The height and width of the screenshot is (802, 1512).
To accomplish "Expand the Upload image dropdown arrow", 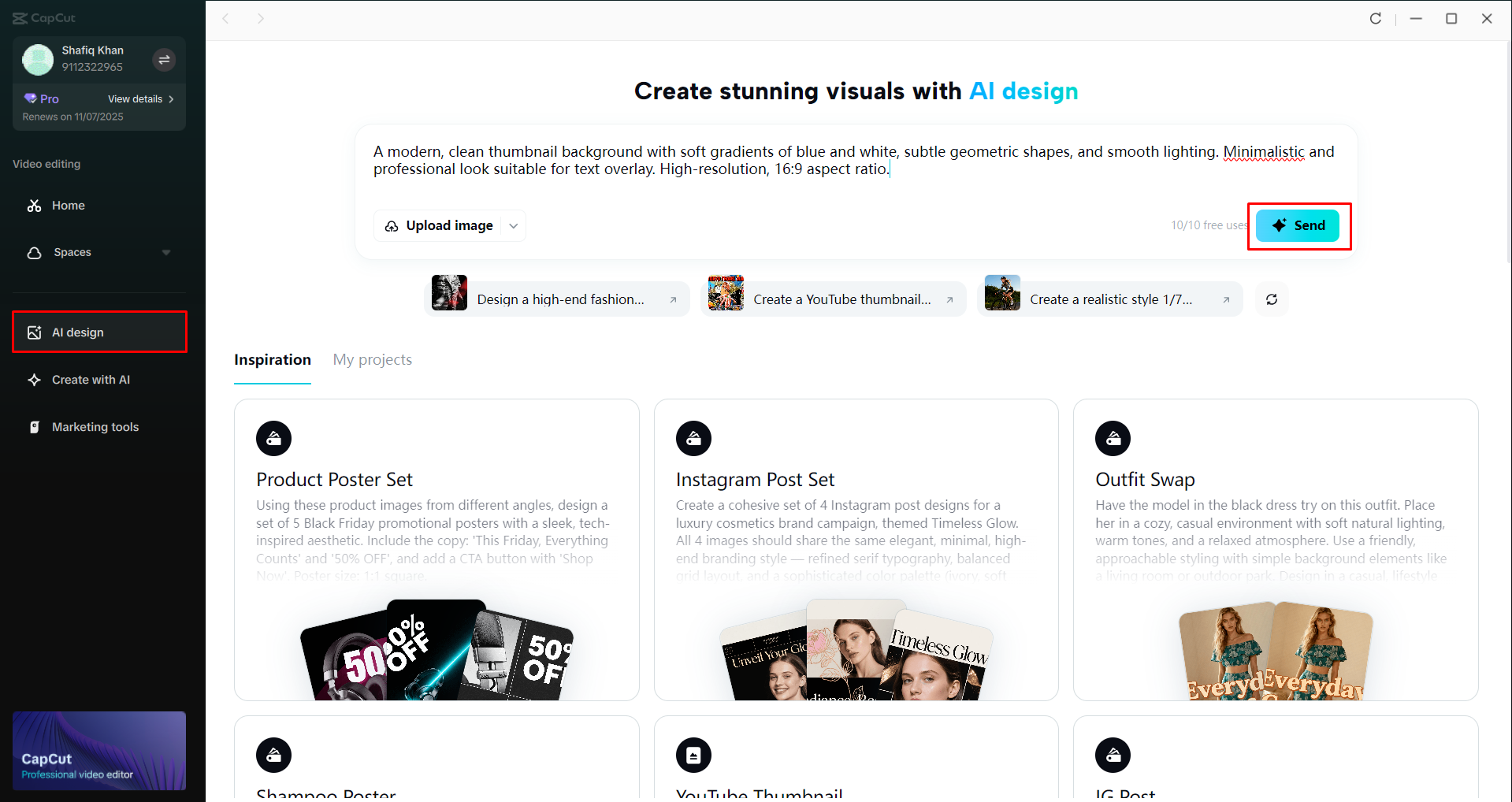I will coord(513,225).
